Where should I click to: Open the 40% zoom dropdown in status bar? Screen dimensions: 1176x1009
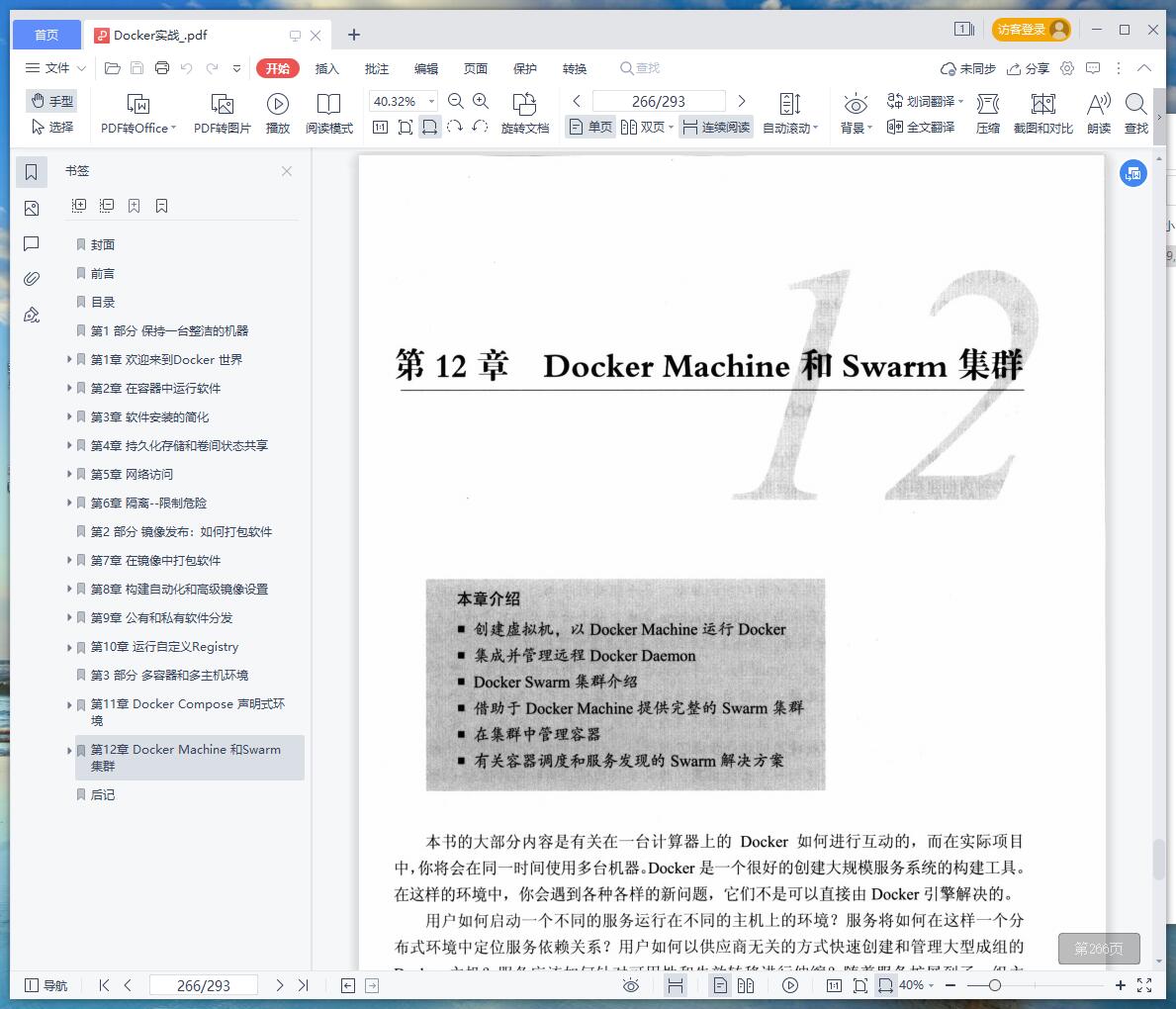click(917, 985)
